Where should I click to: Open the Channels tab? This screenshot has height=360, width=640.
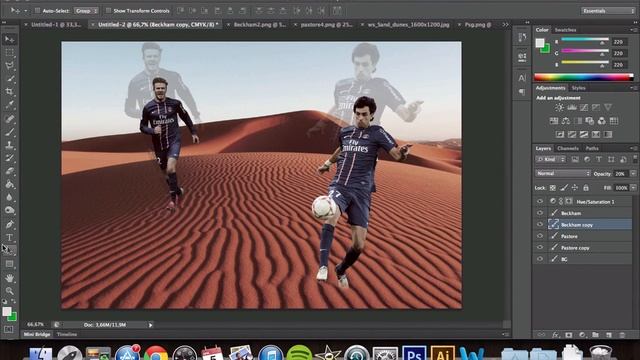click(568, 148)
